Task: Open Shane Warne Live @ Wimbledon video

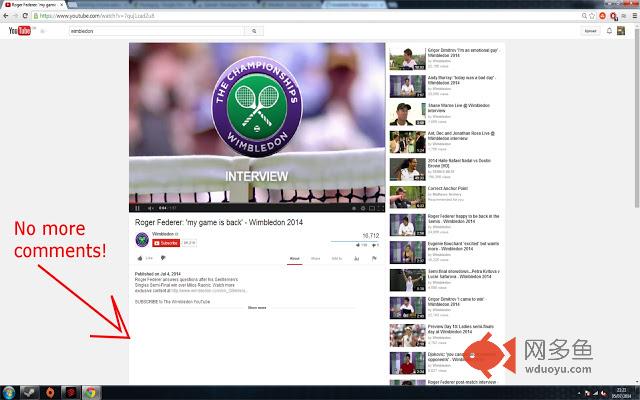Action: [x=445, y=113]
